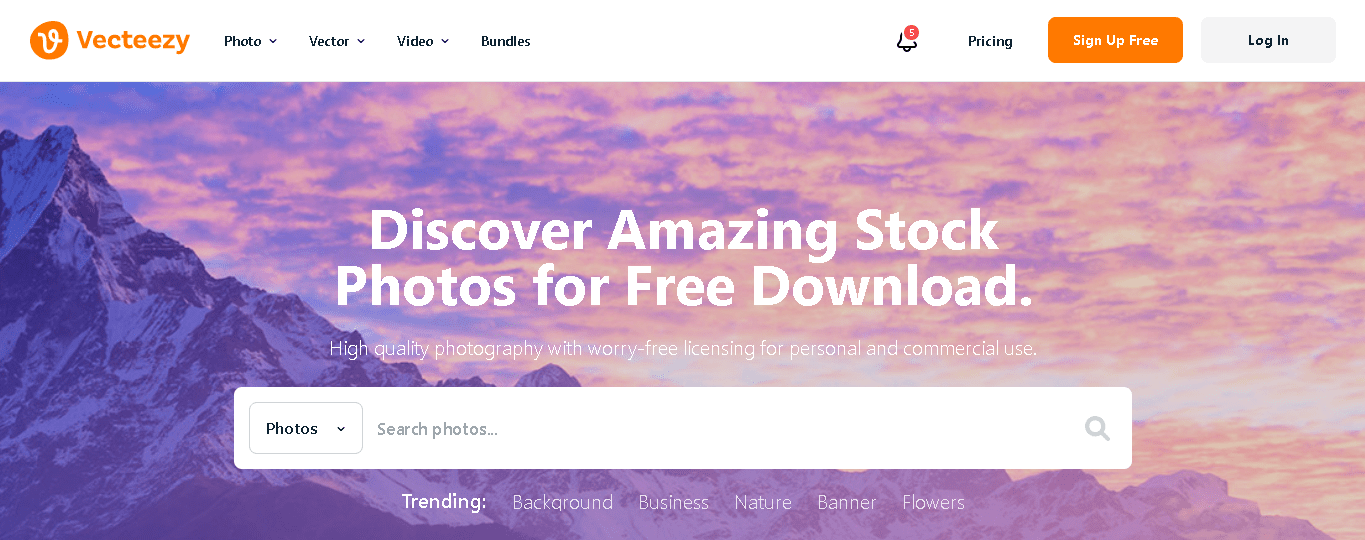
Task: Go to the Pricing page
Action: 990,41
